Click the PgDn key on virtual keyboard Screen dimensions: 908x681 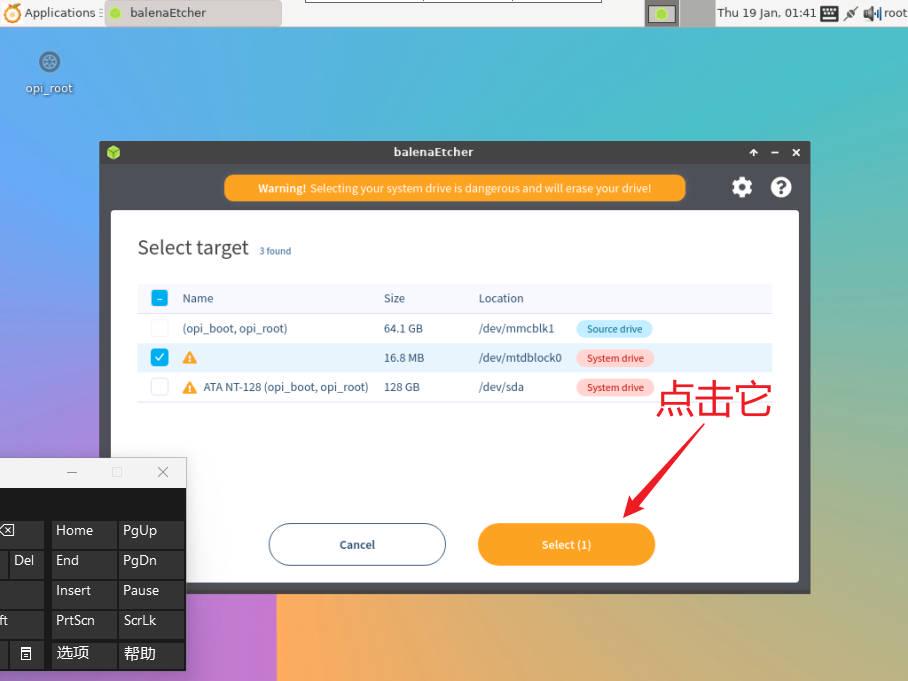(151, 565)
